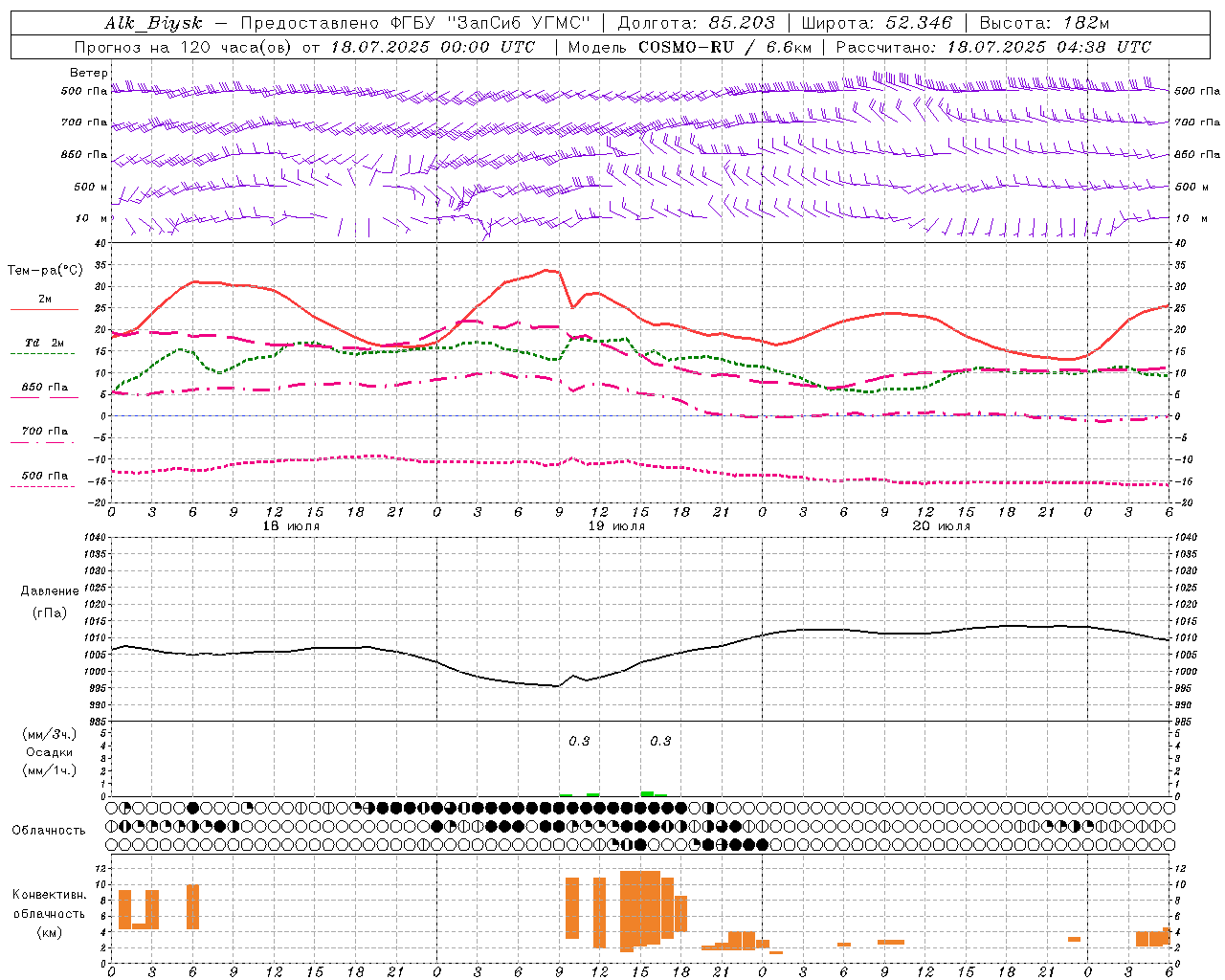This screenshot has height=980, width=1225.
Task: Click the orange convective bar at 6h on 18 июля
Action: click(192, 906)
